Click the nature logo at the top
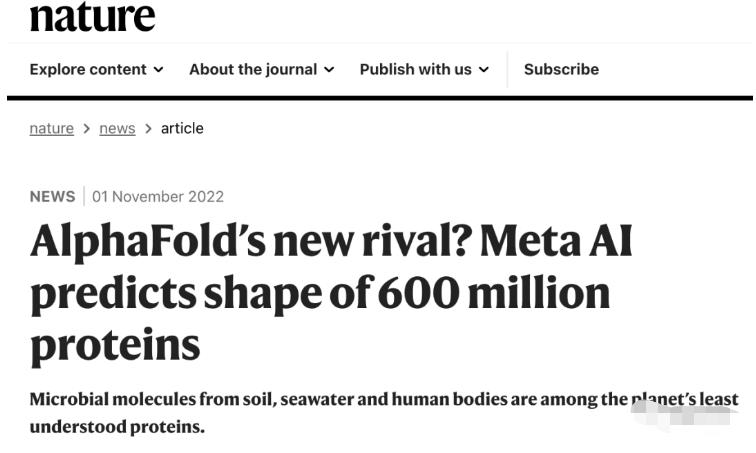 [92, 16]
